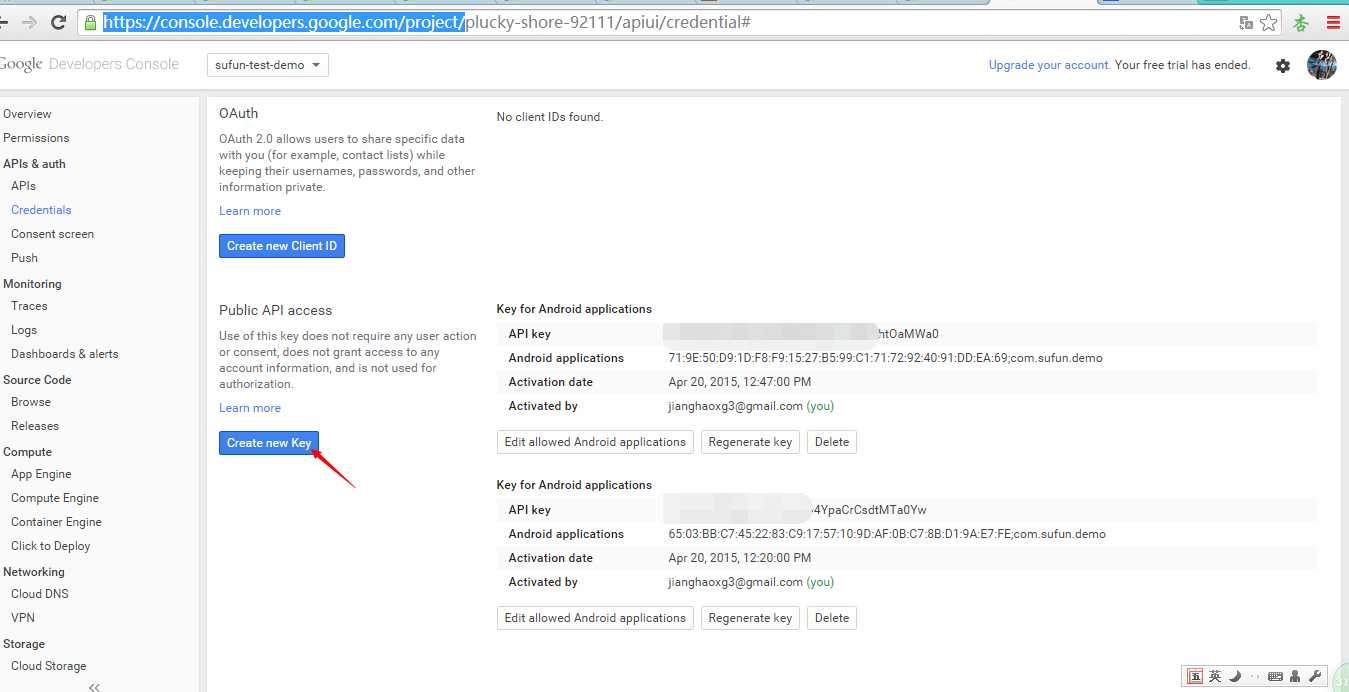The width and height of the screenshot is (1349, 692).
Task: Open VPN in the sidebar
Action: [x=23, y=618]
